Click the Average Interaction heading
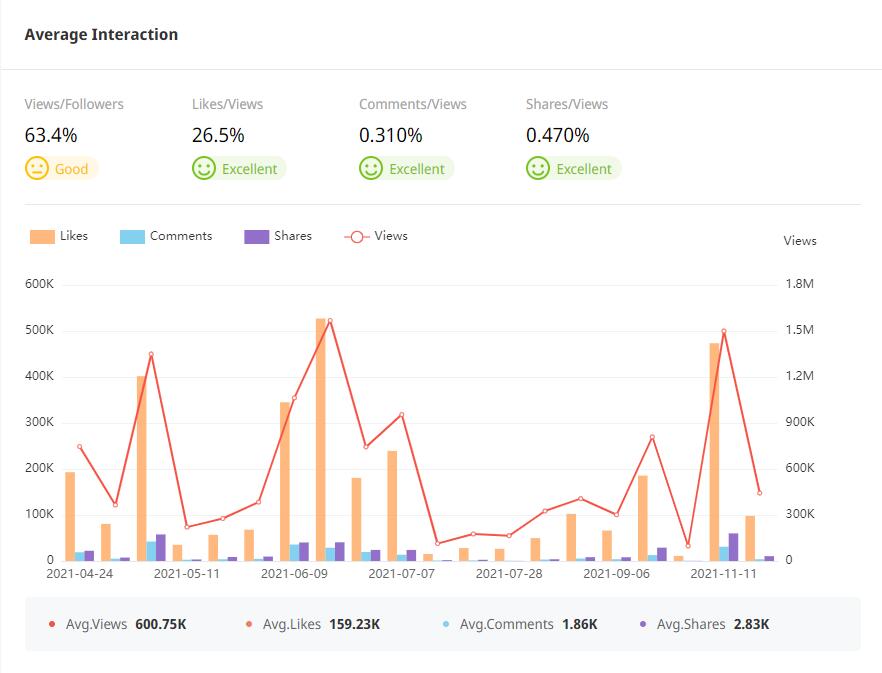This screenshot has width=882, height=673. (101, 34)
